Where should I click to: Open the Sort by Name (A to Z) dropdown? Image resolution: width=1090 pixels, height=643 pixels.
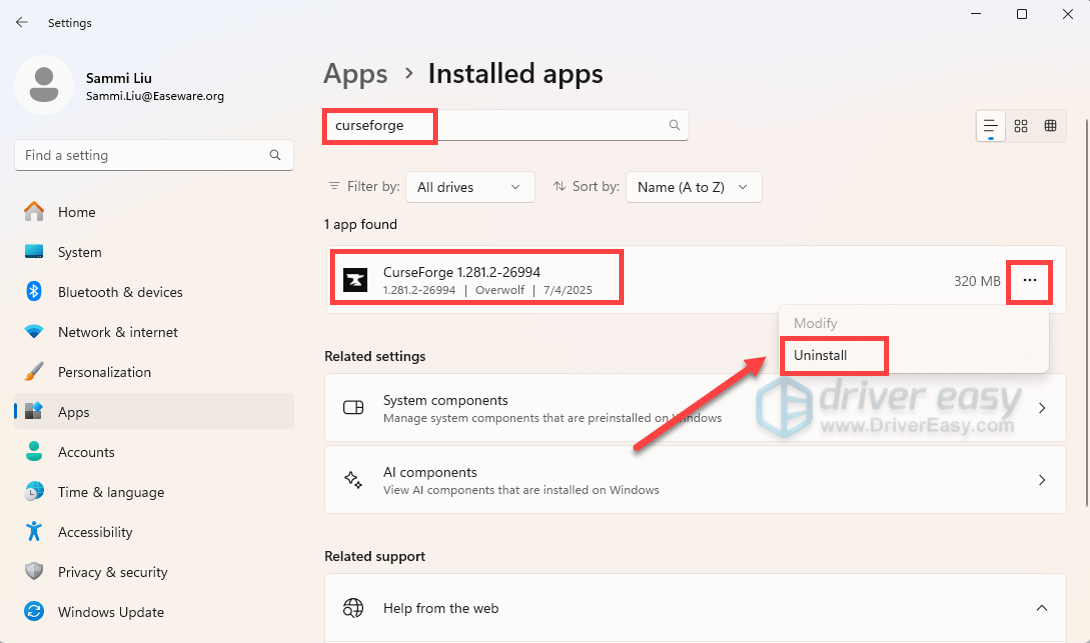[x=694, y=187]
